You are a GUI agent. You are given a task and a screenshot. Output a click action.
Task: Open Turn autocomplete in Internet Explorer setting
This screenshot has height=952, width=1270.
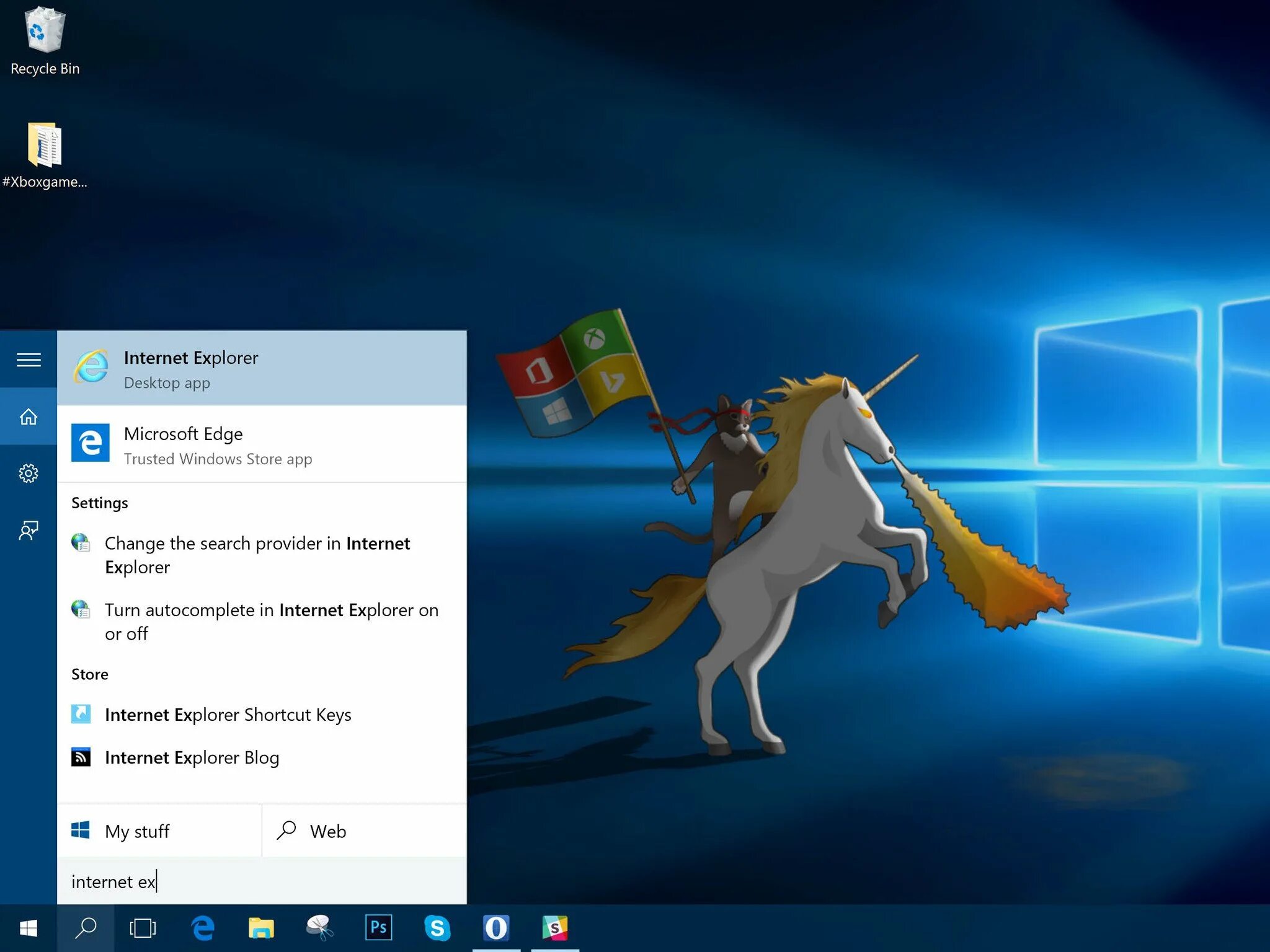click(x=270, y=621)
